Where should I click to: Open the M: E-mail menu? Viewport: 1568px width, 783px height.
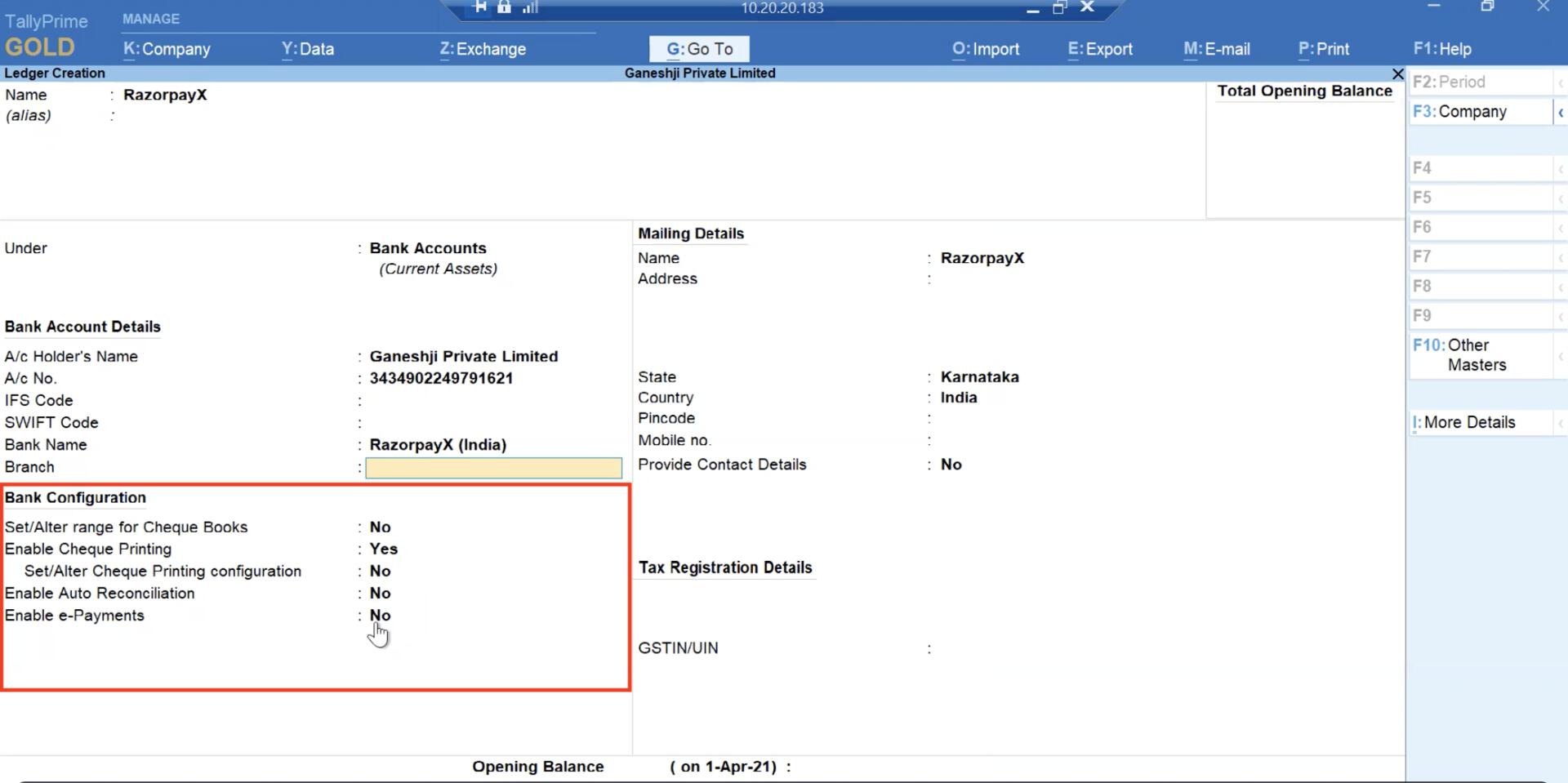[1217, 49]
